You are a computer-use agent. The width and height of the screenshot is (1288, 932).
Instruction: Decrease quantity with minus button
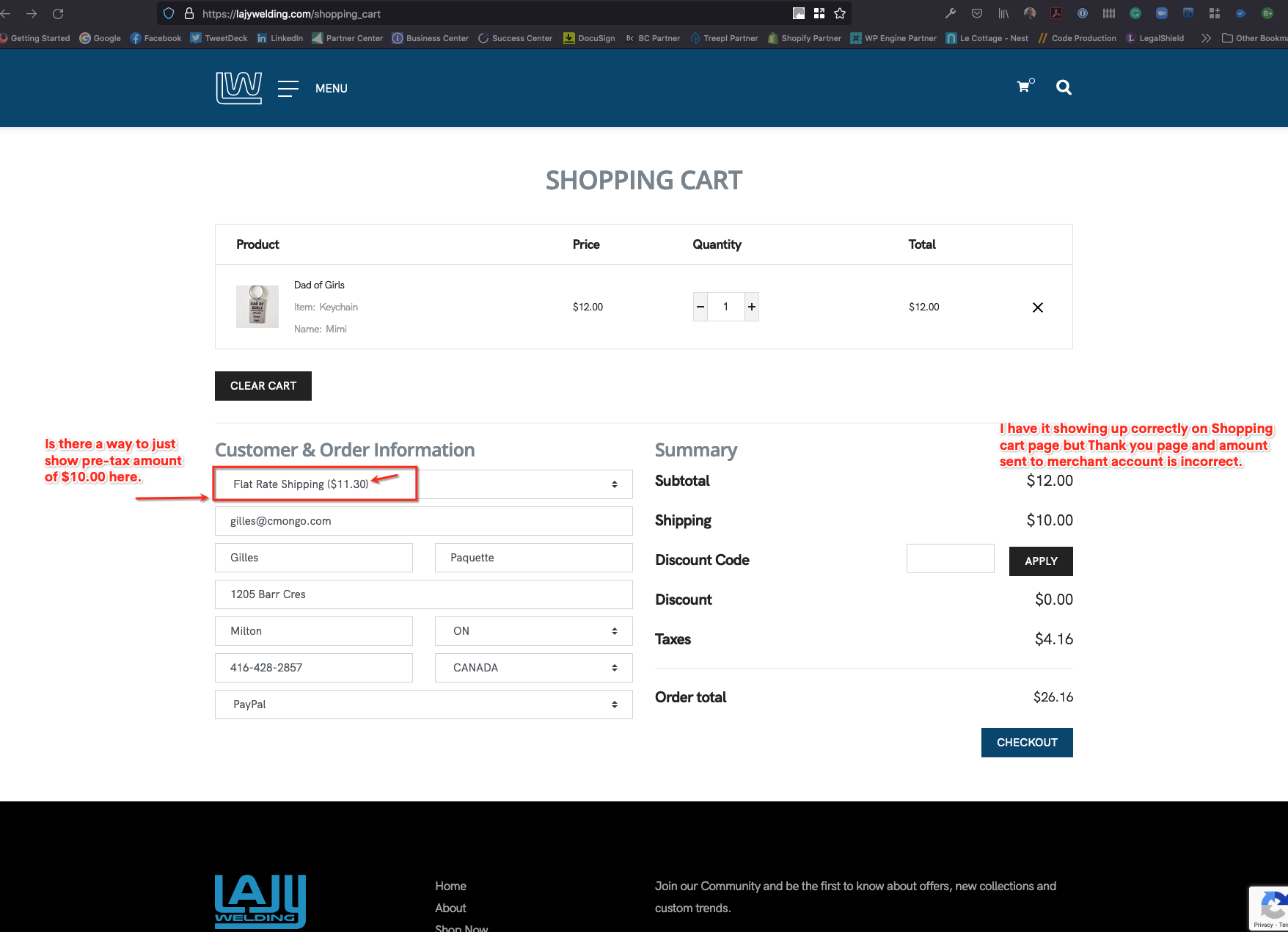(x=700, y=307)
